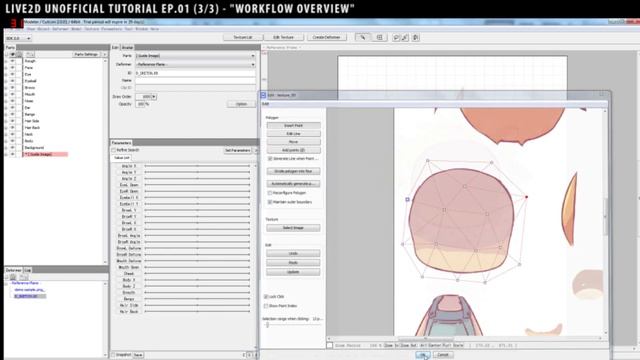Switch to the Edit tab in the properties panel

pyautogui.click(x=115, y=48)
